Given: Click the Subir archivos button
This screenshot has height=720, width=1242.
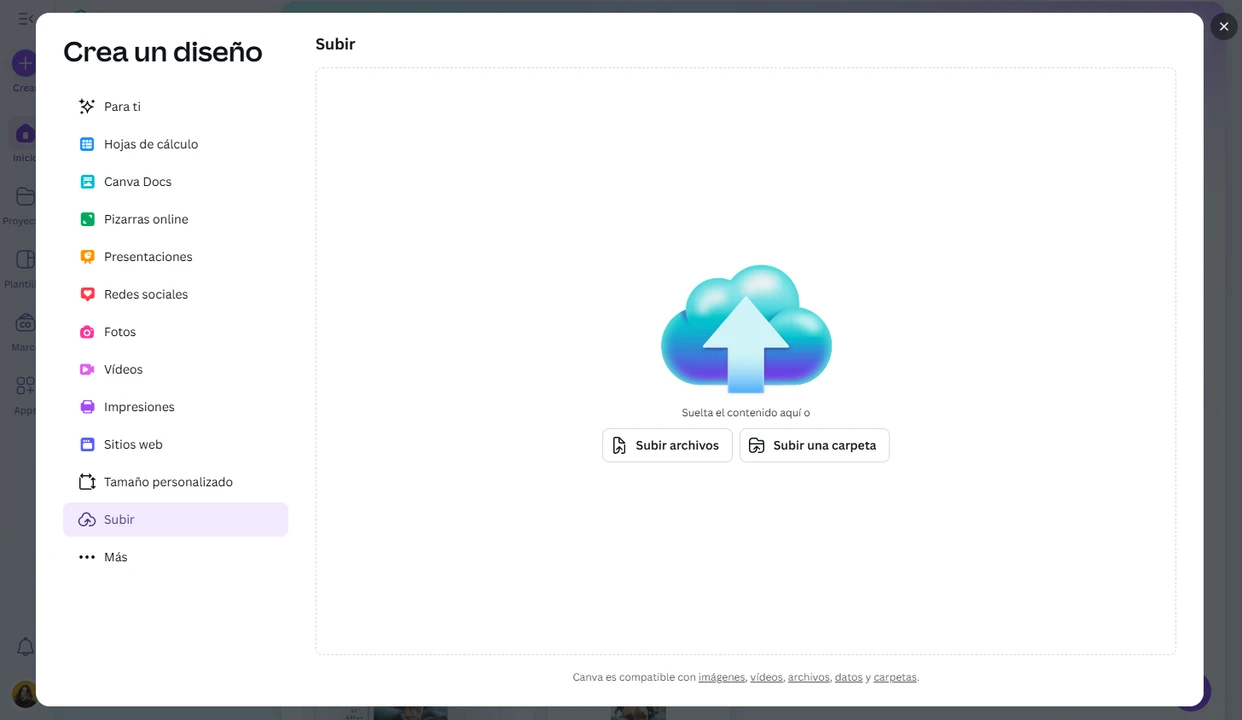Looking at the screenshot, I should coord(667,445).
